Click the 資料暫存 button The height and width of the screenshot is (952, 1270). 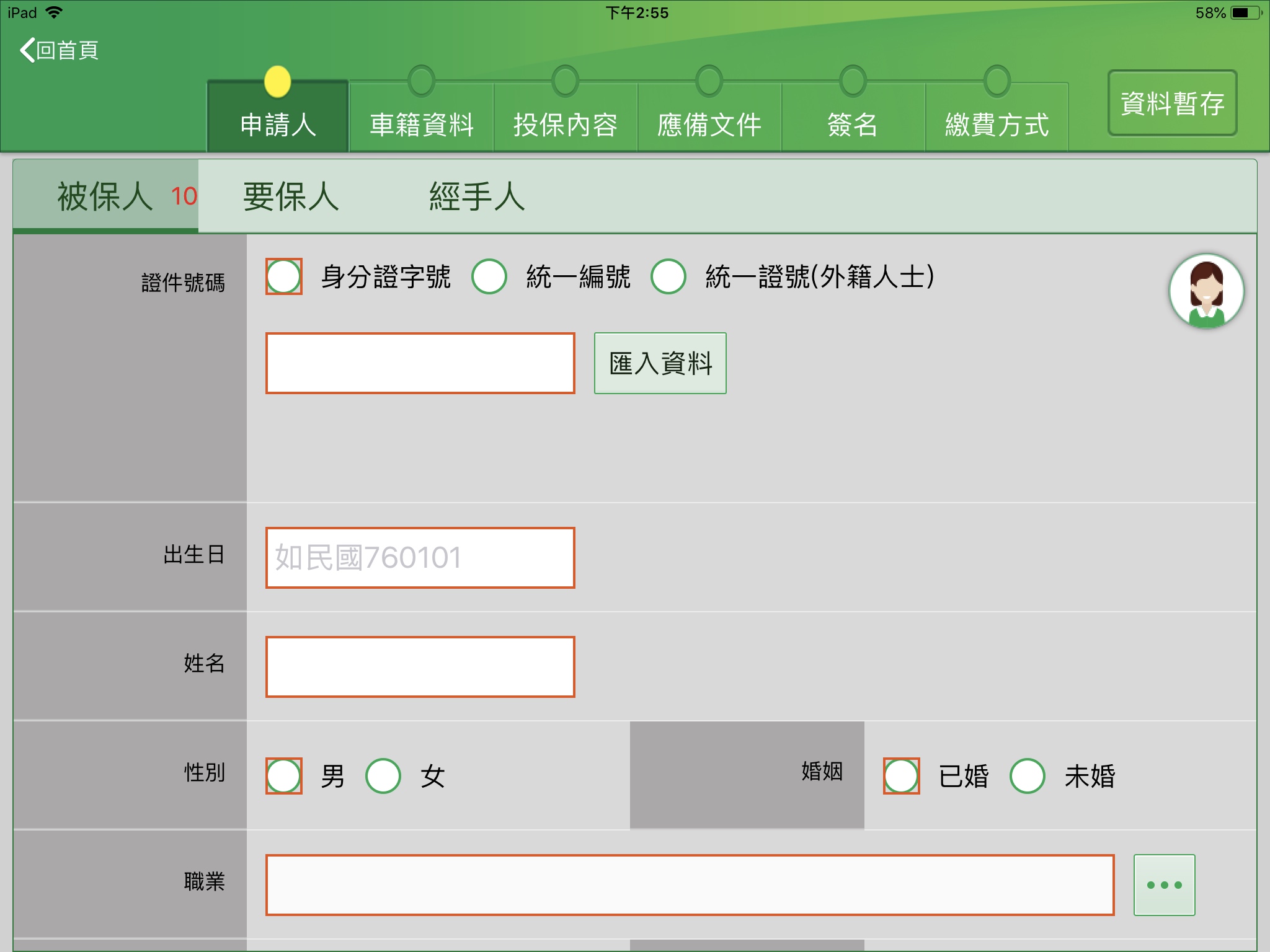1172,103
